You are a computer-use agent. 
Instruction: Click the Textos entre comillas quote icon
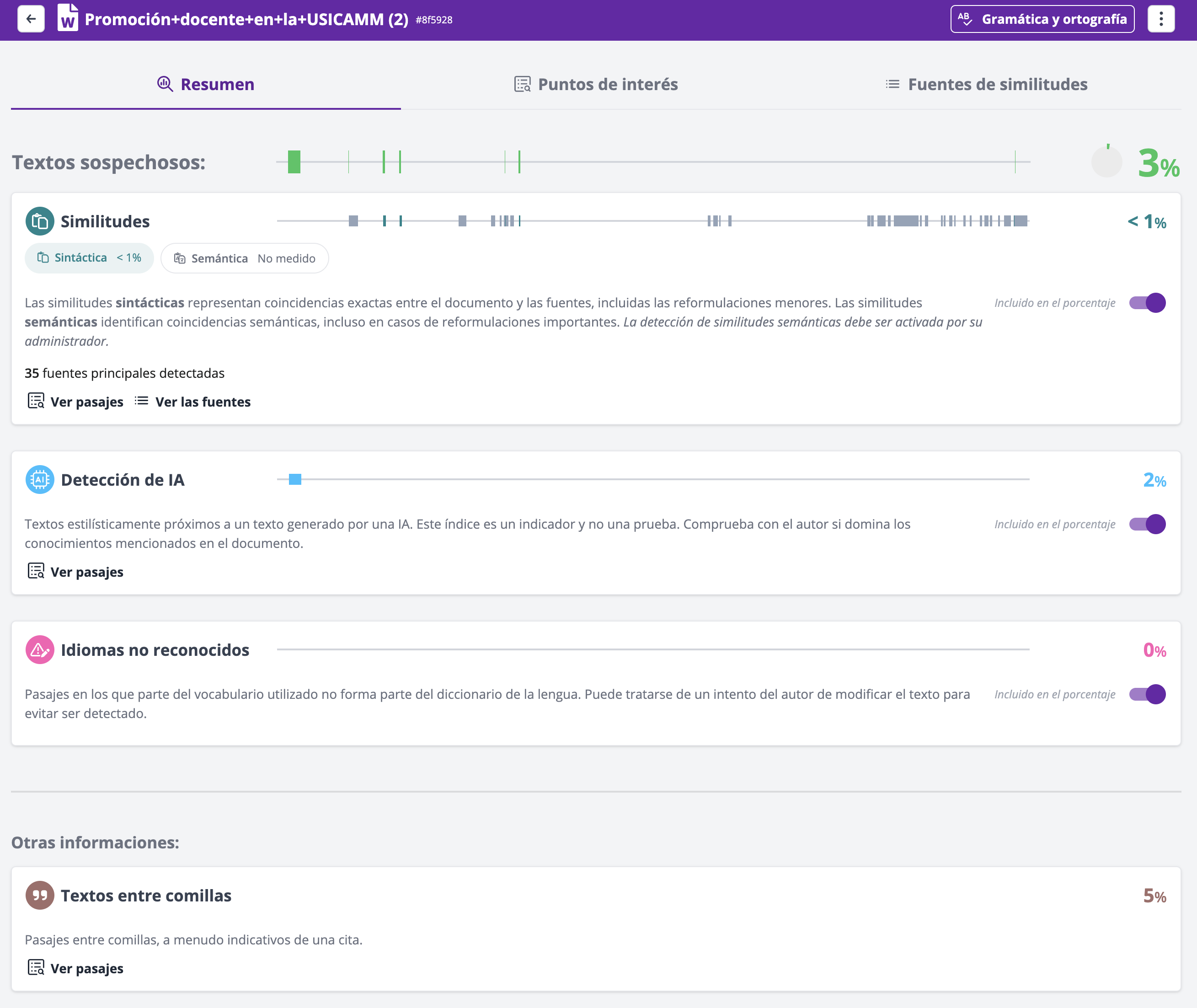click(39, 895)
